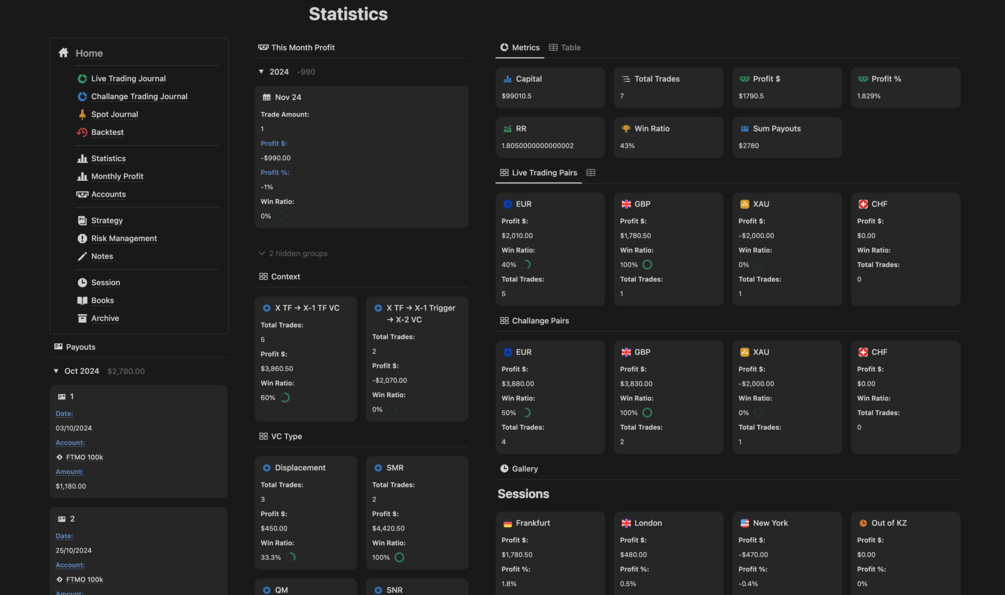Screen dimensions: 1005x595
Task: Expand the 2 hidden groups
Action: point(293,254)
